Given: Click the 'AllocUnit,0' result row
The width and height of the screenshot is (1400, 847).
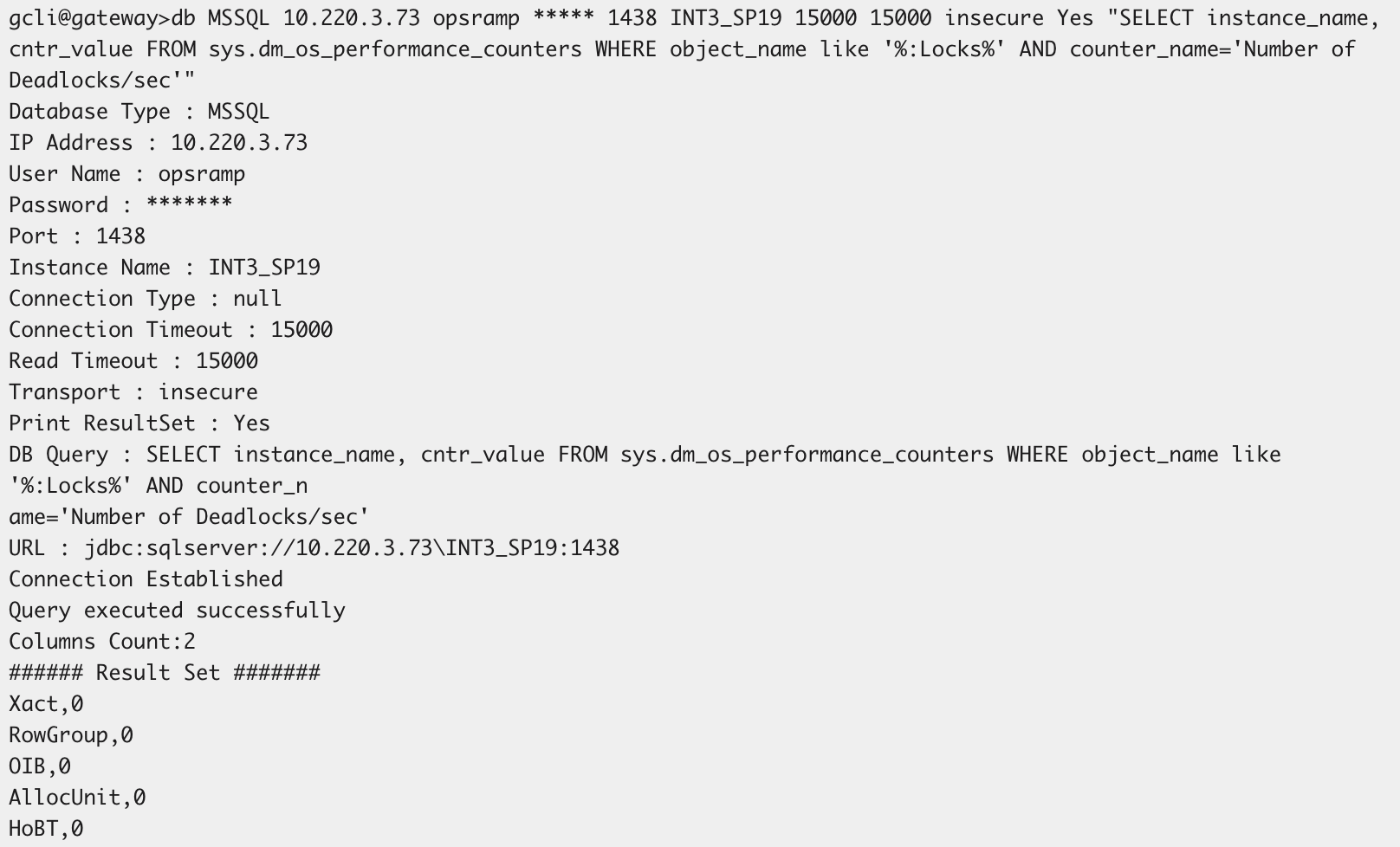Looking at the screenshot, I should click(x=77, y=798).
